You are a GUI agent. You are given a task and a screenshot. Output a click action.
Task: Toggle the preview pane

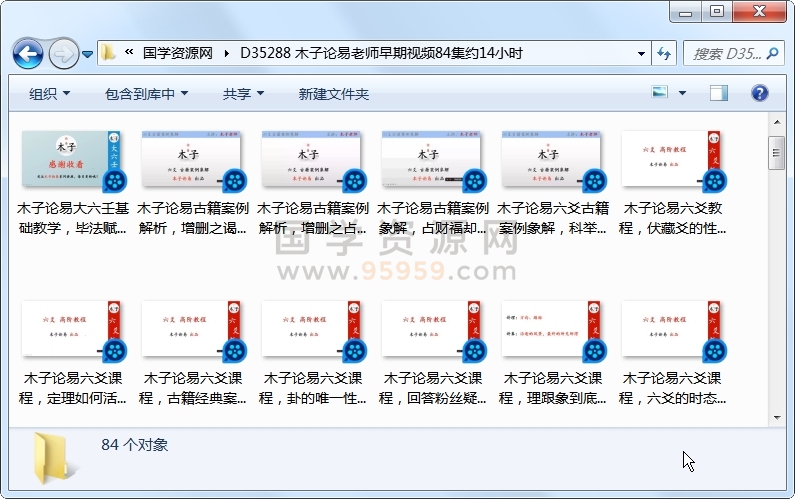pyautogui.click(x=718, y=93)
